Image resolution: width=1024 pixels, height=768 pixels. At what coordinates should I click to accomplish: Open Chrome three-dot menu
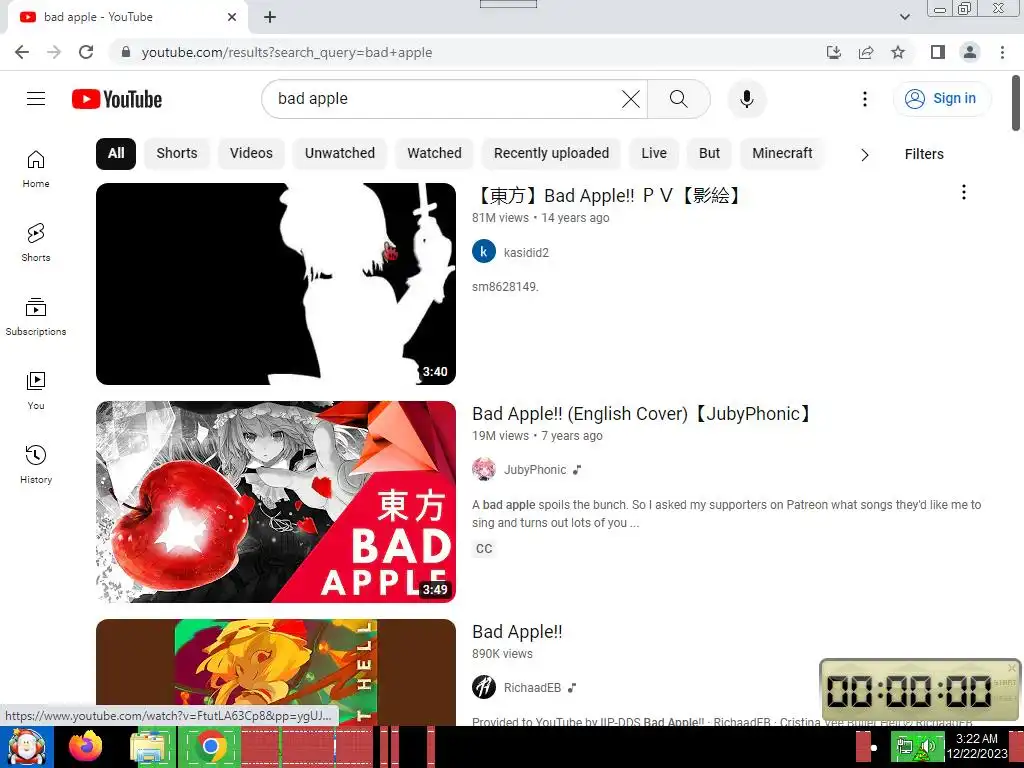point(1002,52)
